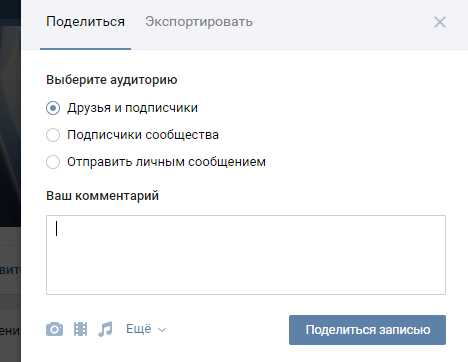
Task: Open the Экспортировать tab
Action: pyautogui.click(x=199, y=22)
